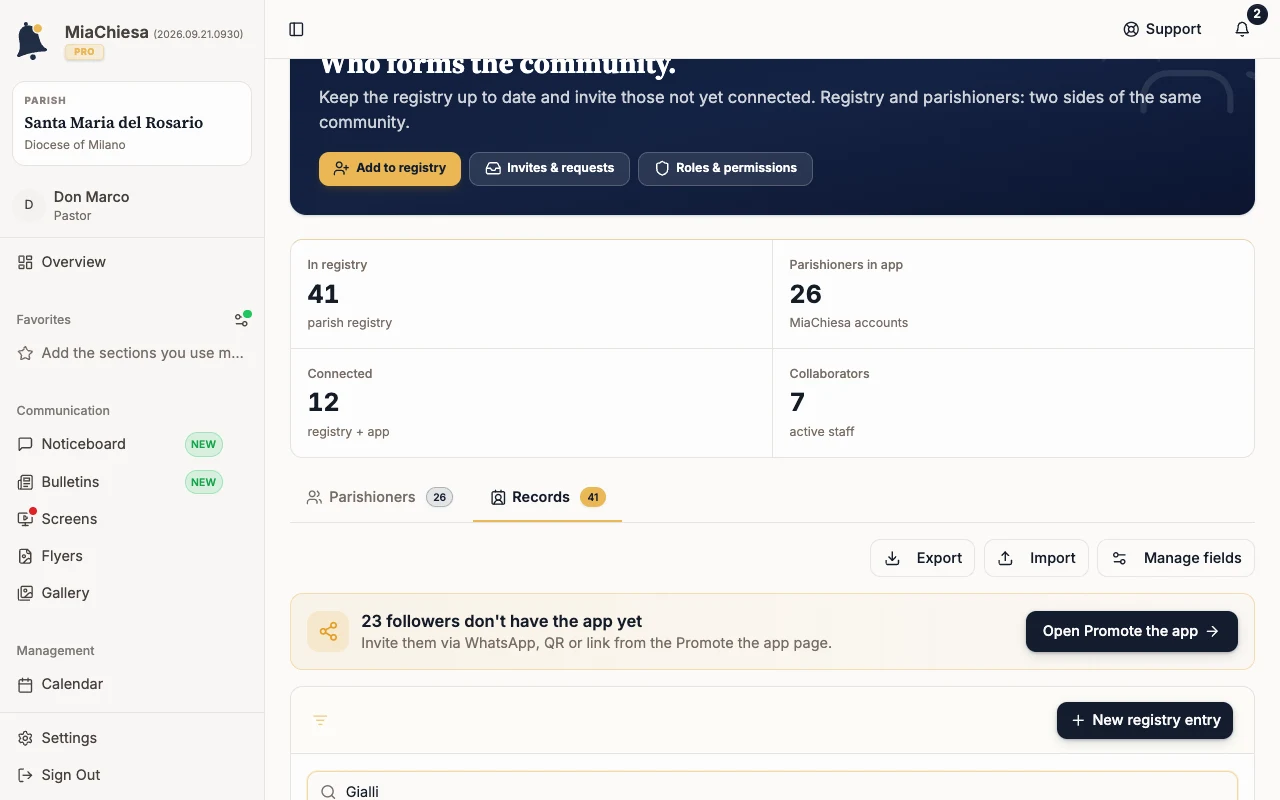
Task: Click the Calendar icon in the sidebar
Action: click(x=25, y=684)
